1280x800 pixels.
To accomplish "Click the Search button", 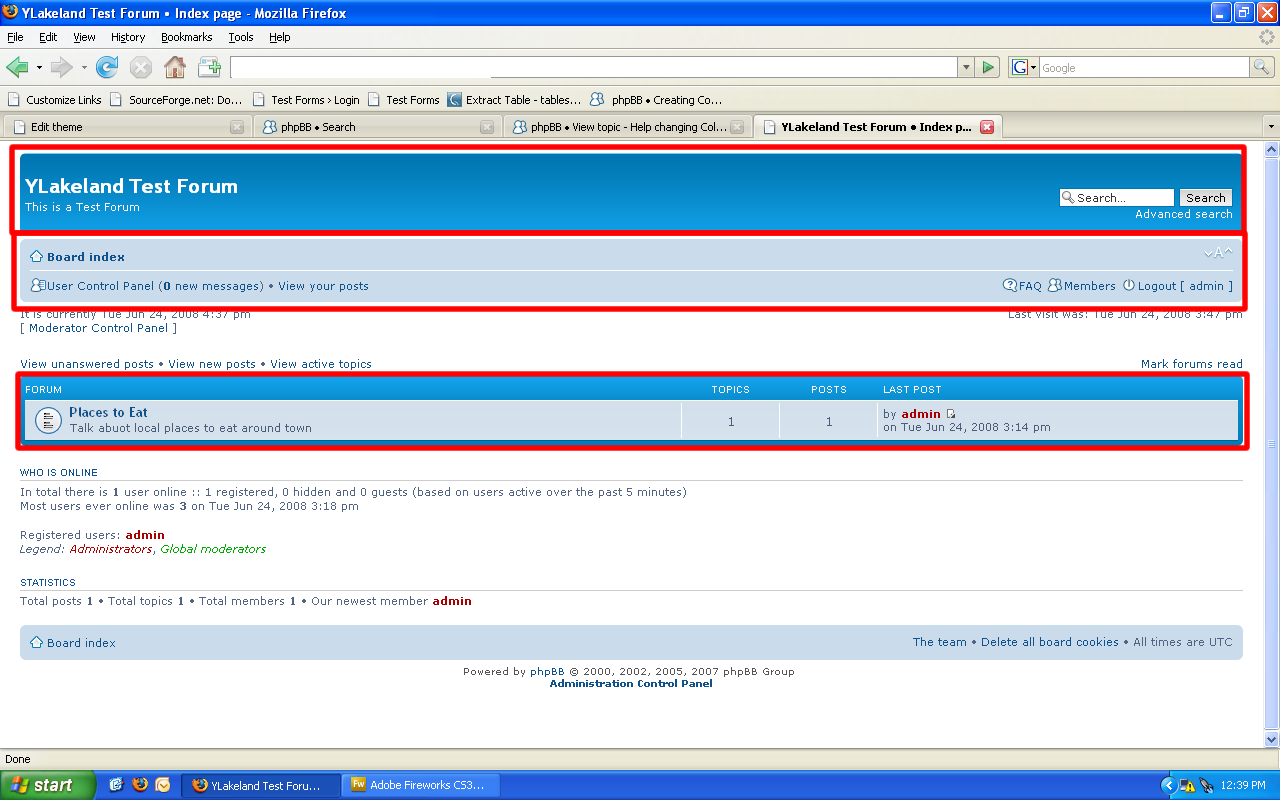I will pos(1205,197).
